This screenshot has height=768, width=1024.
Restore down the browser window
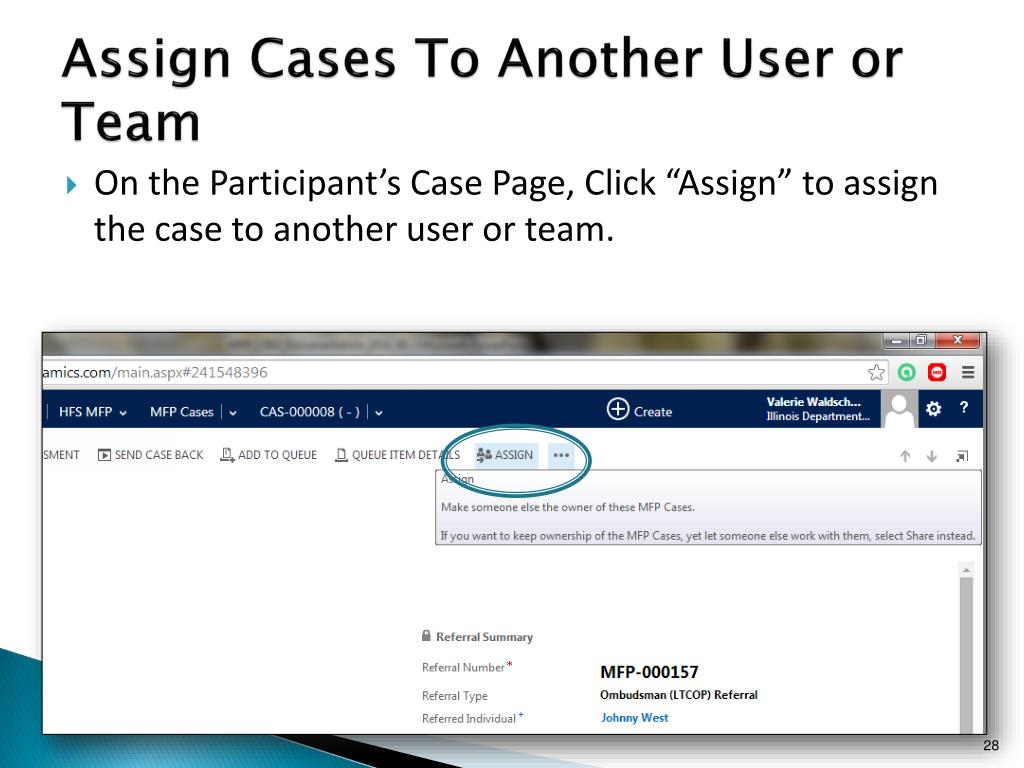point(921,340)
